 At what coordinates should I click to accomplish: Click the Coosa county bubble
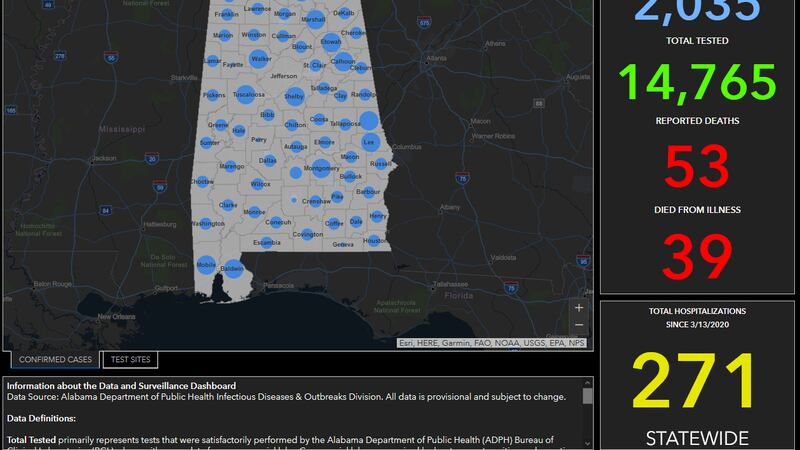pos(319,119)
